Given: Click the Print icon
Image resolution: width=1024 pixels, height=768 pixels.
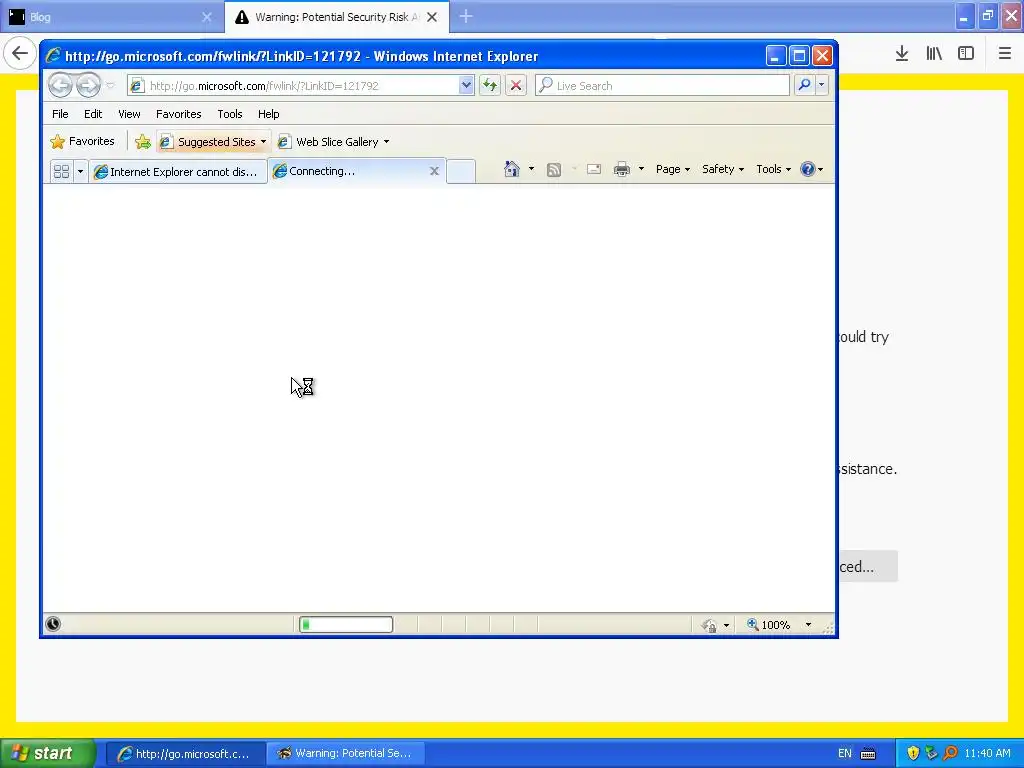Looking at the screenshot, I should coord(622,169).
